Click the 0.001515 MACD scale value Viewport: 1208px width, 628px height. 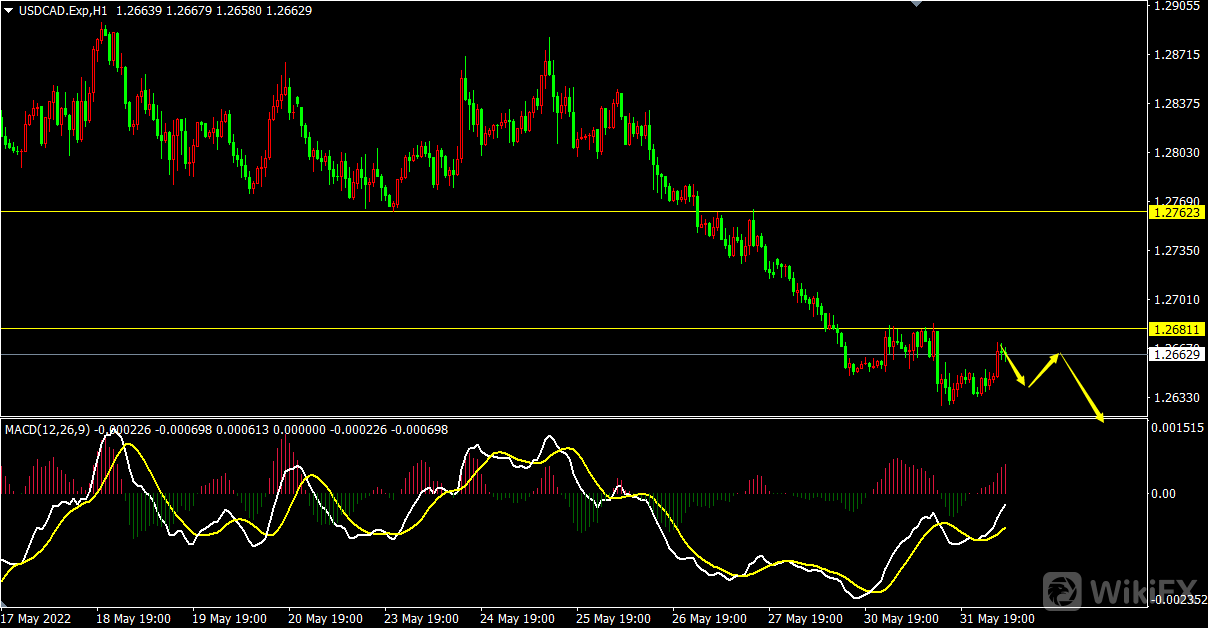click(1178, 427)
